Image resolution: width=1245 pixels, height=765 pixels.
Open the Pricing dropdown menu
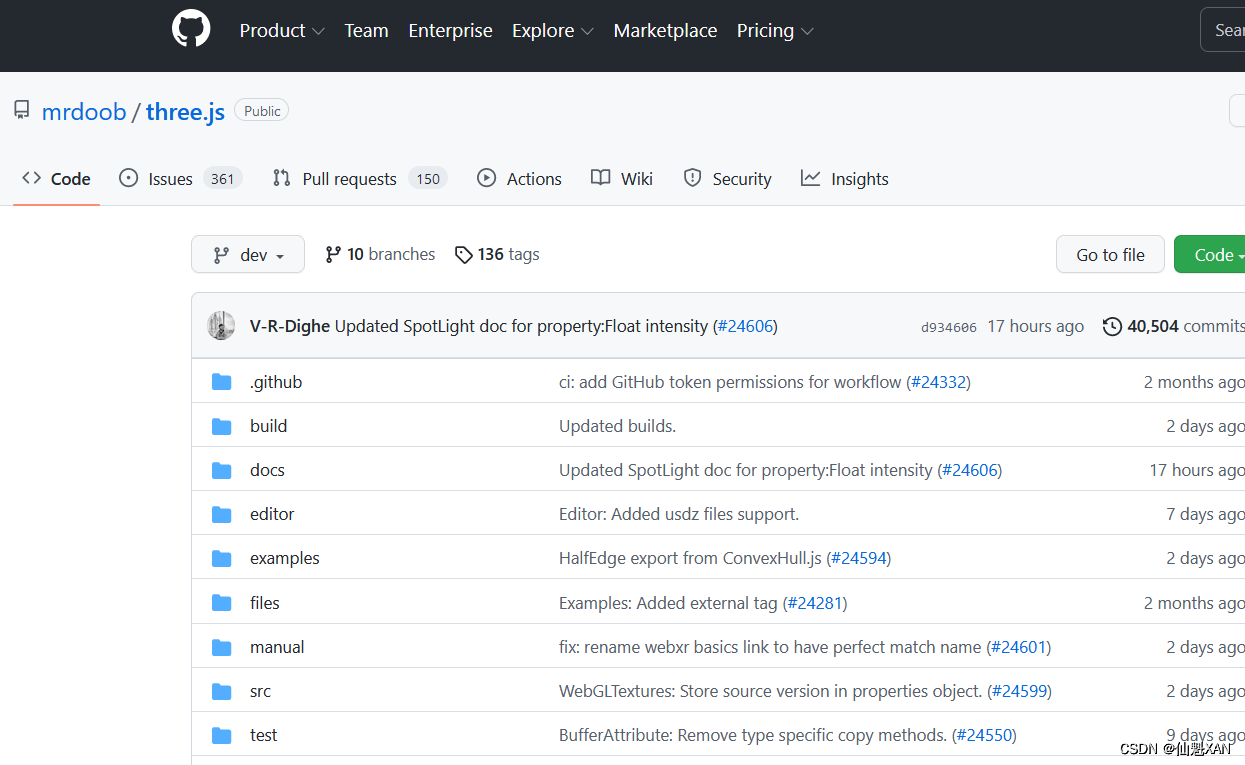pyautogui.click(x=775, y=31)
